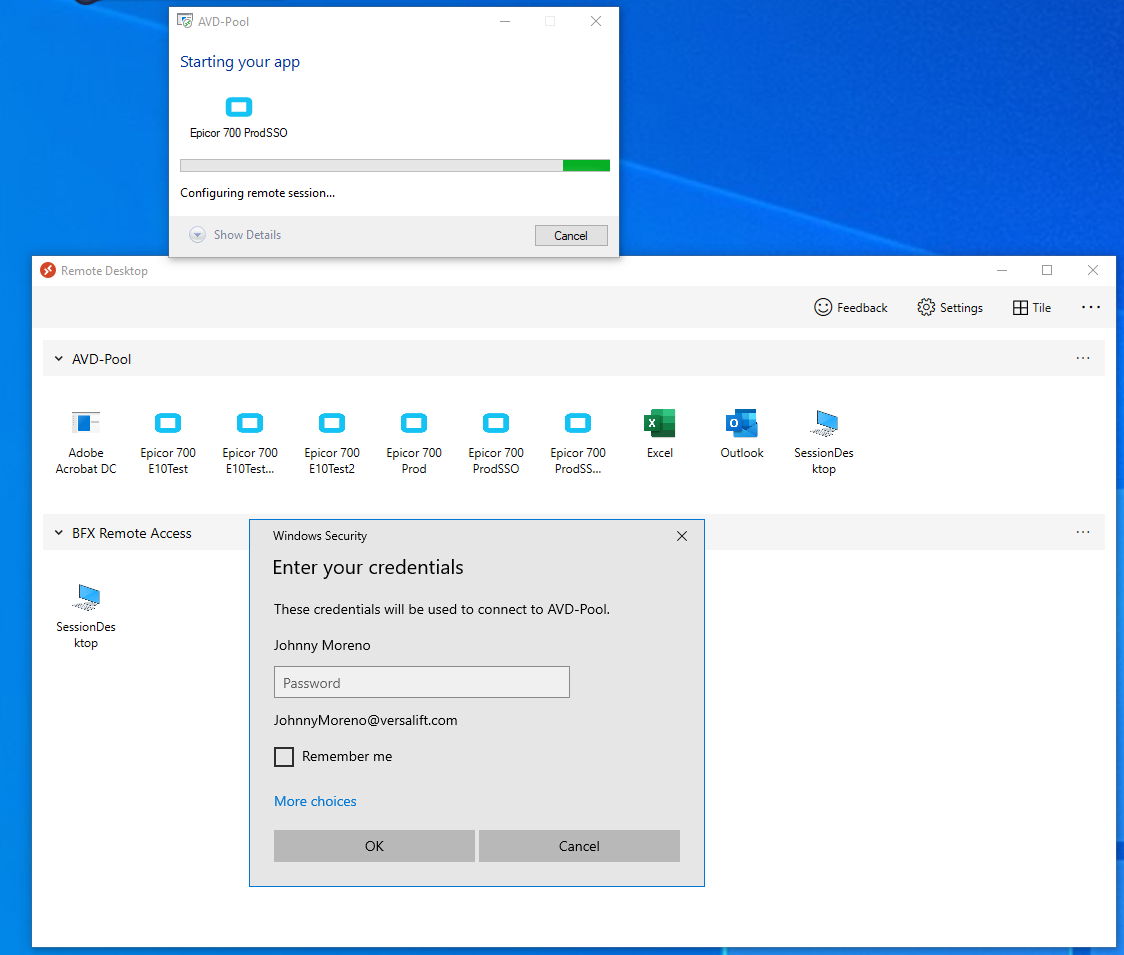Enable Remember me checkbox

click(x=284, y=756)
